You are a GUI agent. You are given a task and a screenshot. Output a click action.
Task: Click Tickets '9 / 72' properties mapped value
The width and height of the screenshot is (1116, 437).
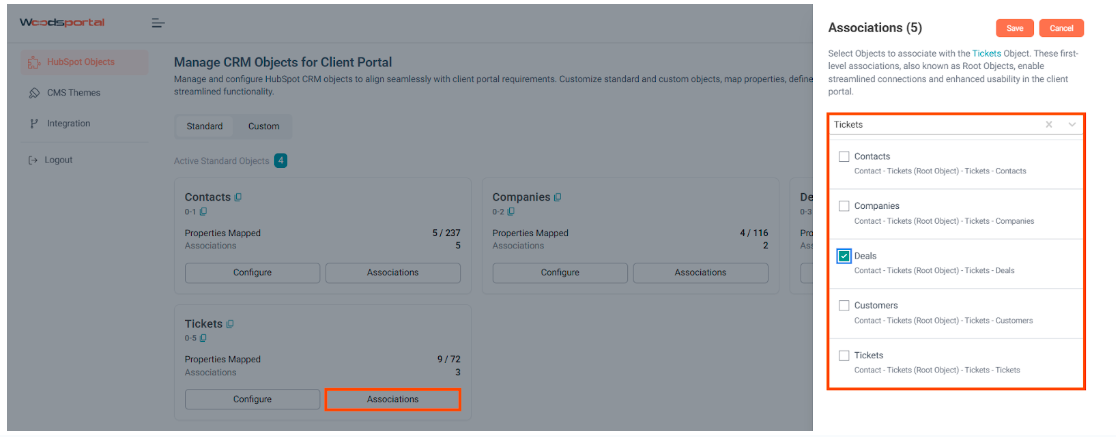(448, 359)
